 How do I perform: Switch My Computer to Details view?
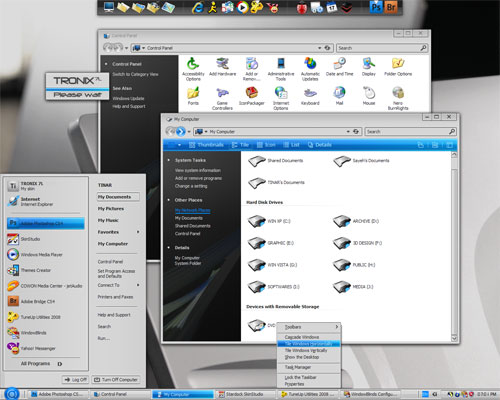click(320, 145)
